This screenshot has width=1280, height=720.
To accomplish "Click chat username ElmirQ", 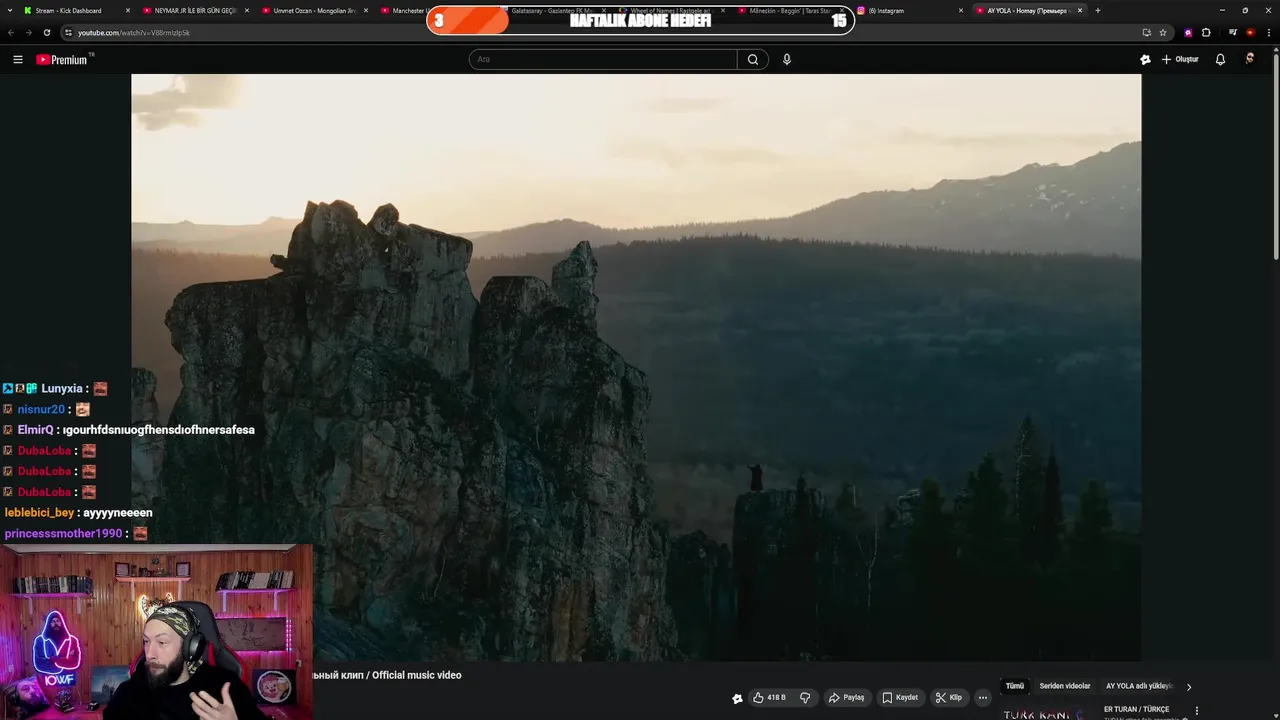I will click(35, 430).
